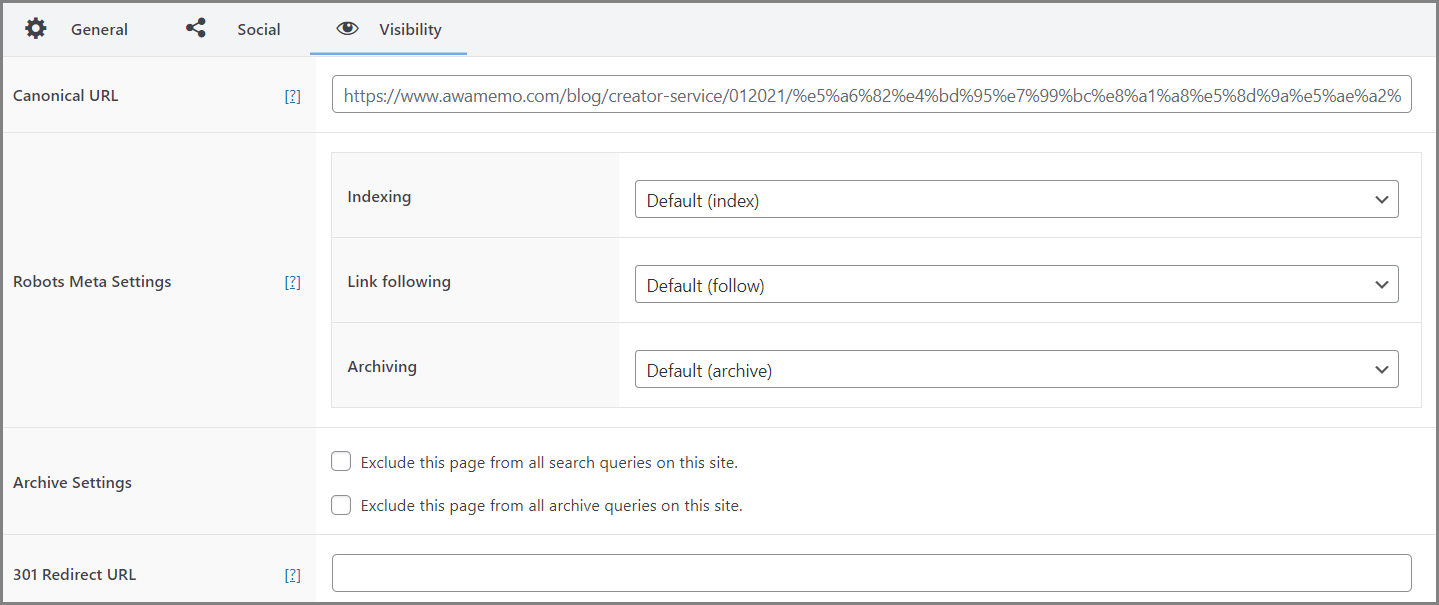
Task: Click the 'Exclude this page from all archive queries' text
Action: click(x=551, y=506)
